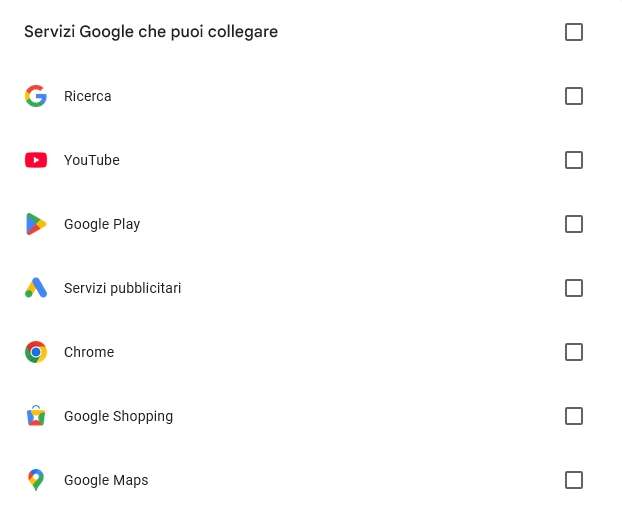Check the YouTube service checkbox
Screen dimensions: 622x508
[x=574, y=160]
